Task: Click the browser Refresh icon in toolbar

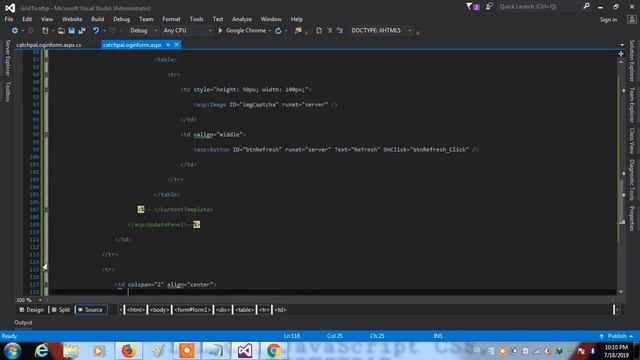Action: click(278, 31)
